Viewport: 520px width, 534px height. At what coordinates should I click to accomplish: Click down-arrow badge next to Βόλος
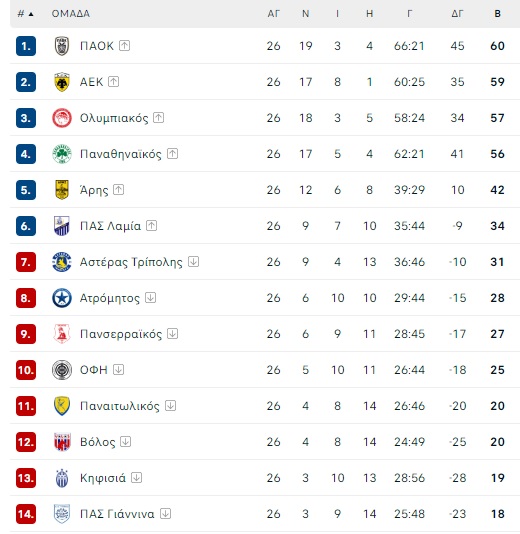click(x=126, y=442)
